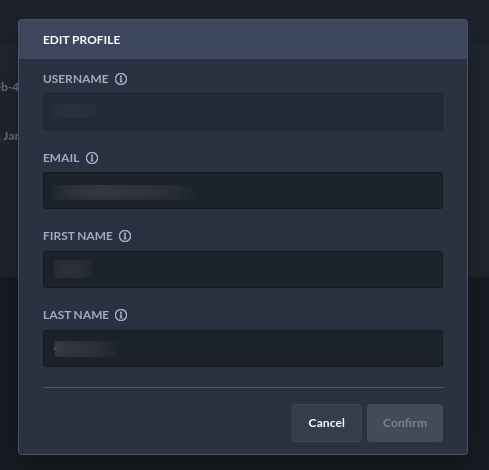The height and width of the screenshot is (470, 489).
Task: Click inside the Email text box
Action: pos(243,190)
